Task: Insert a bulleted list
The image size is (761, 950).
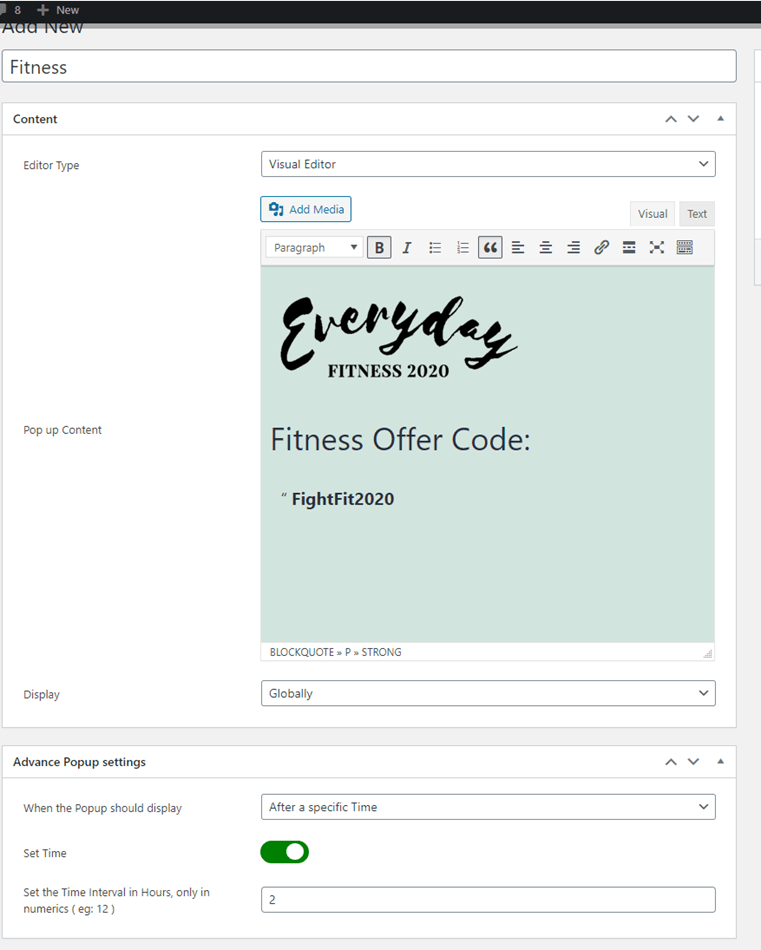Action: tap(435, 247)
